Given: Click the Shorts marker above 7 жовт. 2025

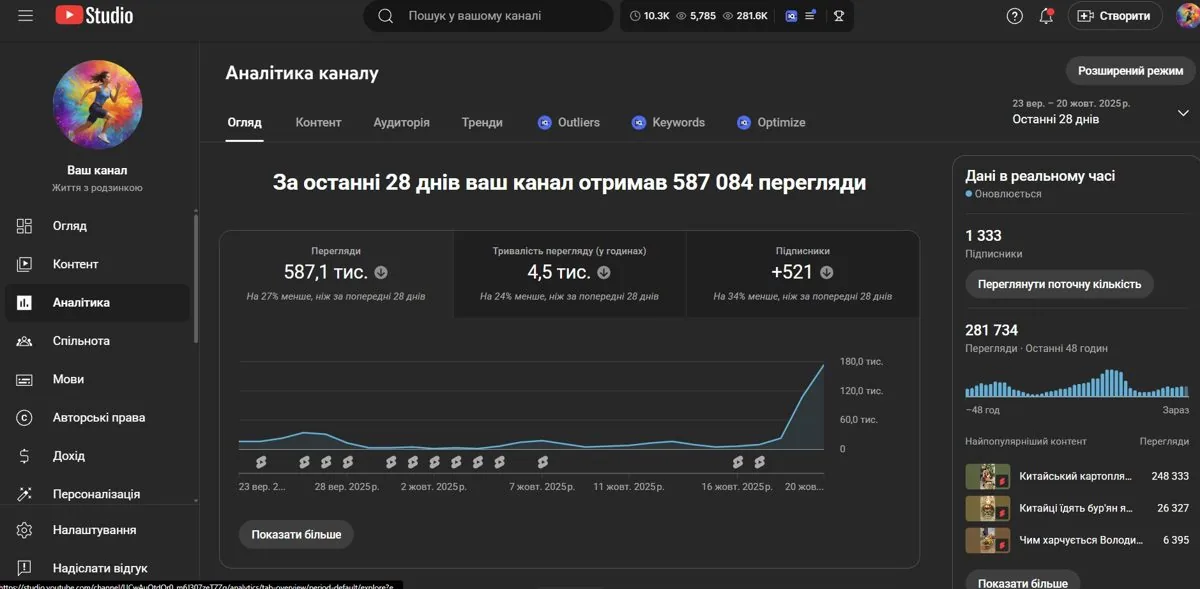Looking at the screenshot, I should [x=543, y=462].
